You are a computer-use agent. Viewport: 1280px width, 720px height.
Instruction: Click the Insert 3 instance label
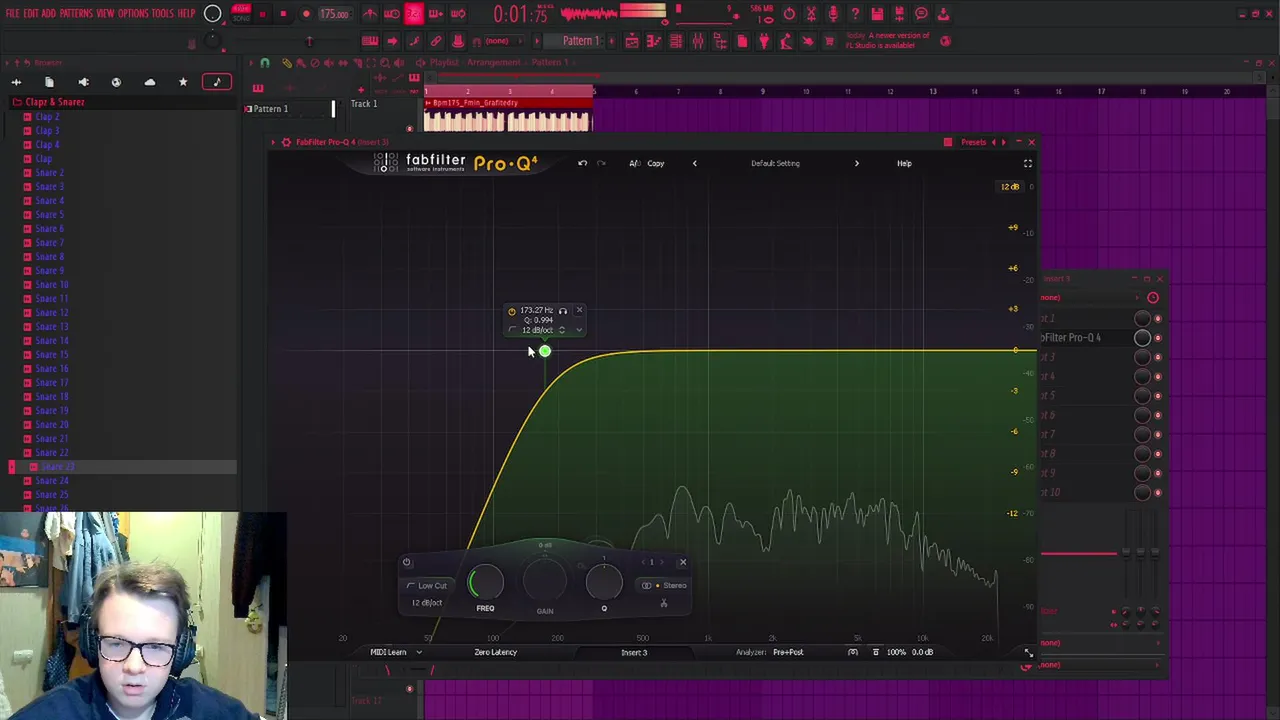634,652
